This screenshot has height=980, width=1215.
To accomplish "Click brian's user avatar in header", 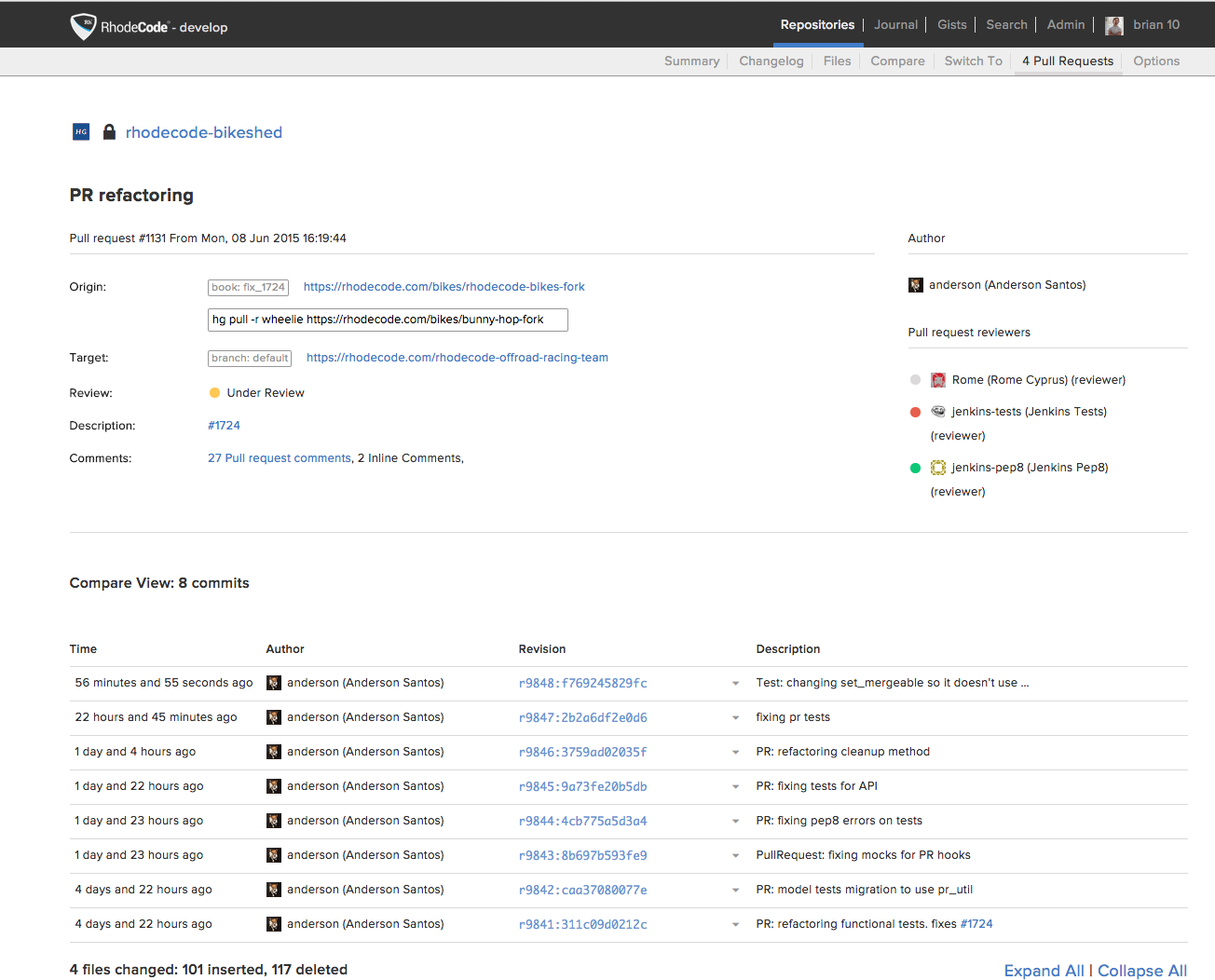I will pyautogui.click(x=1113, y=26).
